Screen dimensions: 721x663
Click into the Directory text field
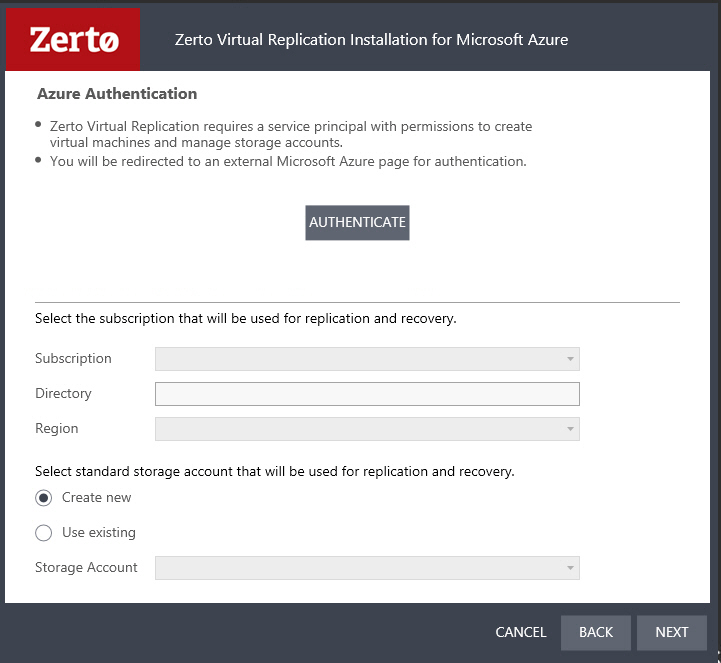[x=367, y=394]
